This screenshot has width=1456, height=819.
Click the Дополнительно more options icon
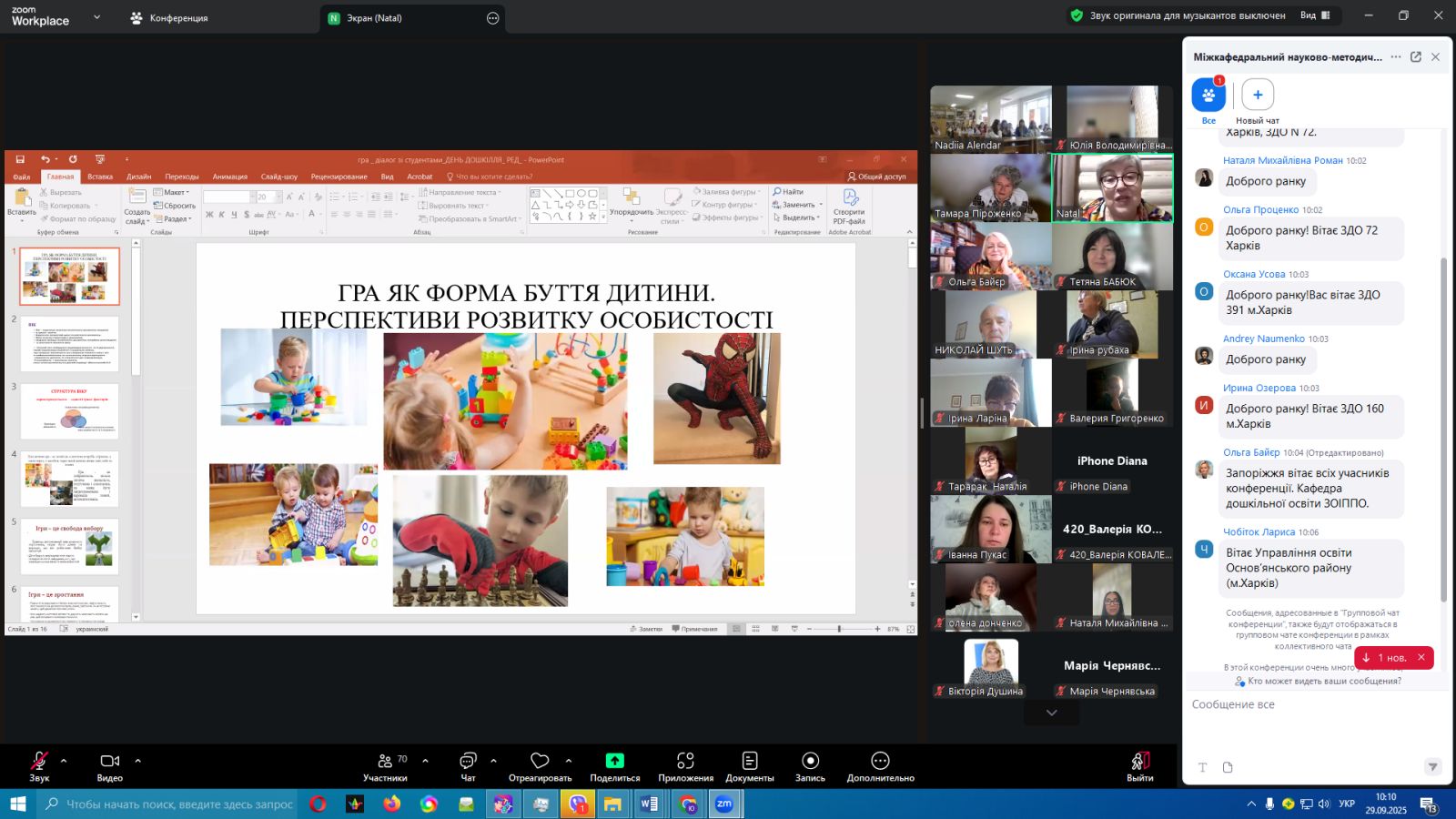pos(880,764)
